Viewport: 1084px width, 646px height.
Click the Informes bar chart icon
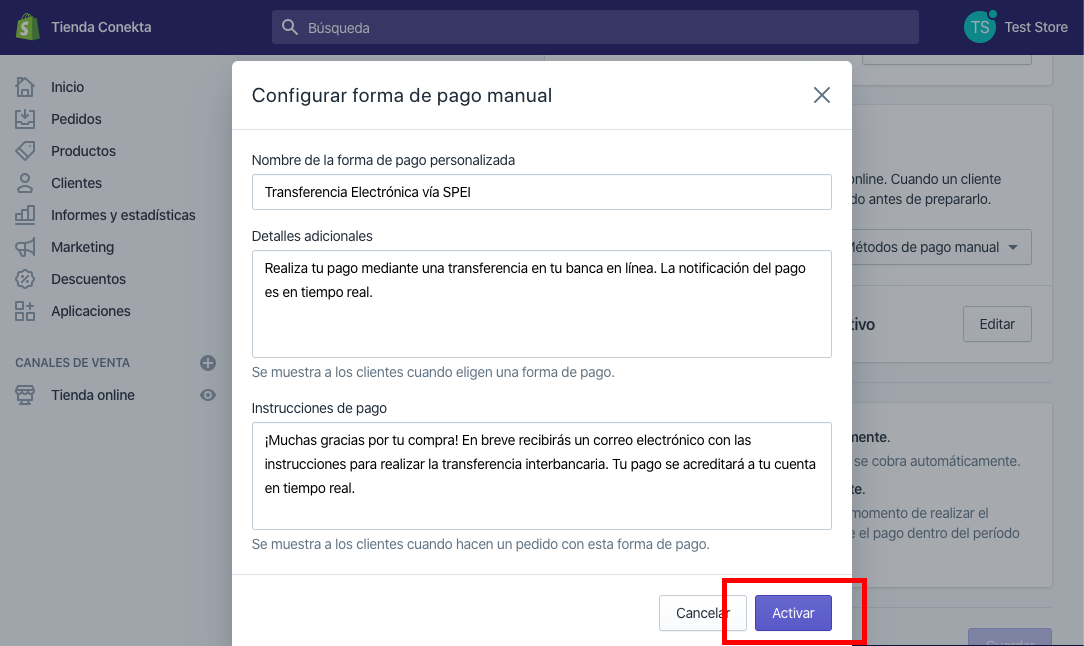click(x=25, y=215)
